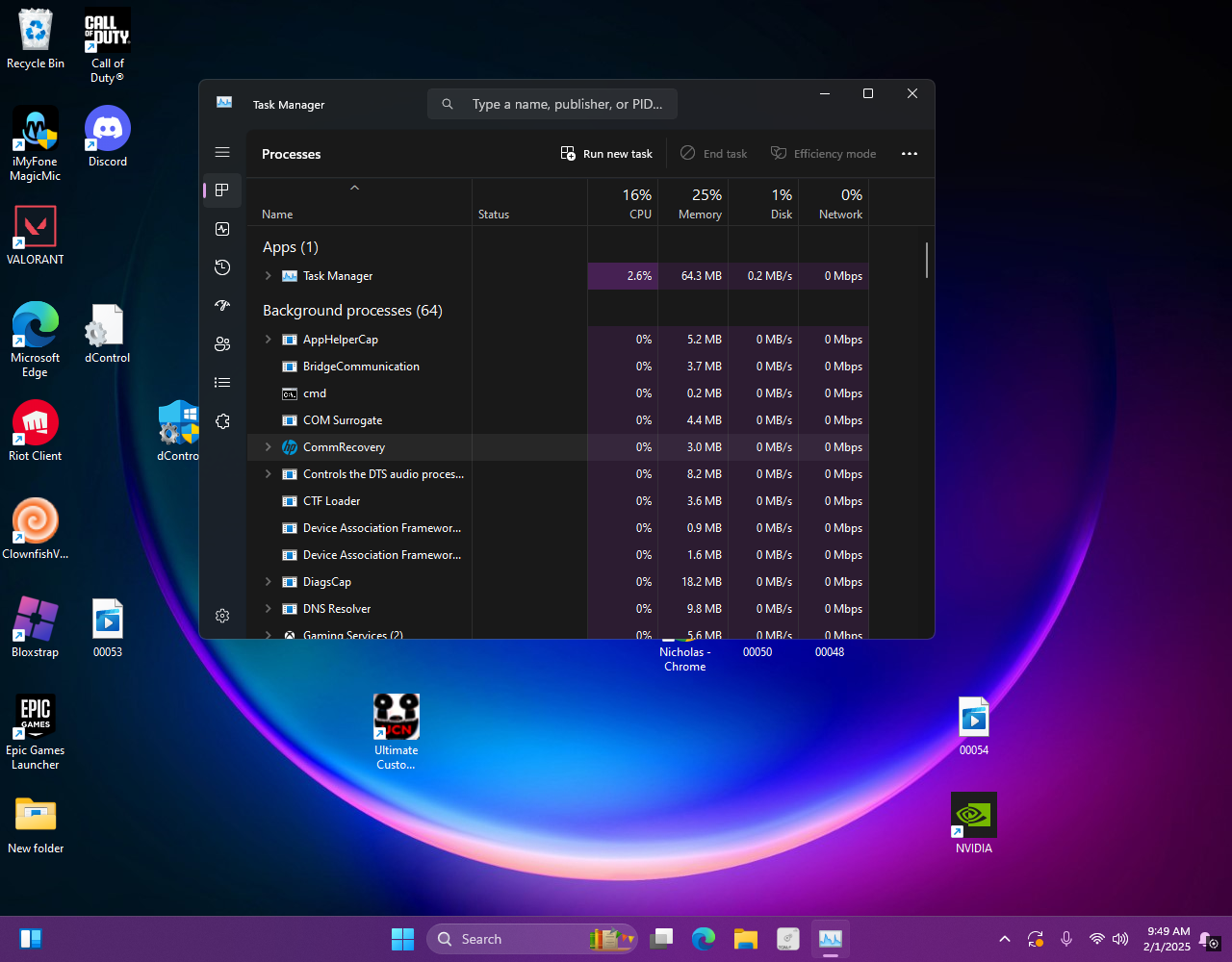The height and width of the screenshot is (962, 1232).
Task: Click Run new task button
Action: tap(606, 154)
